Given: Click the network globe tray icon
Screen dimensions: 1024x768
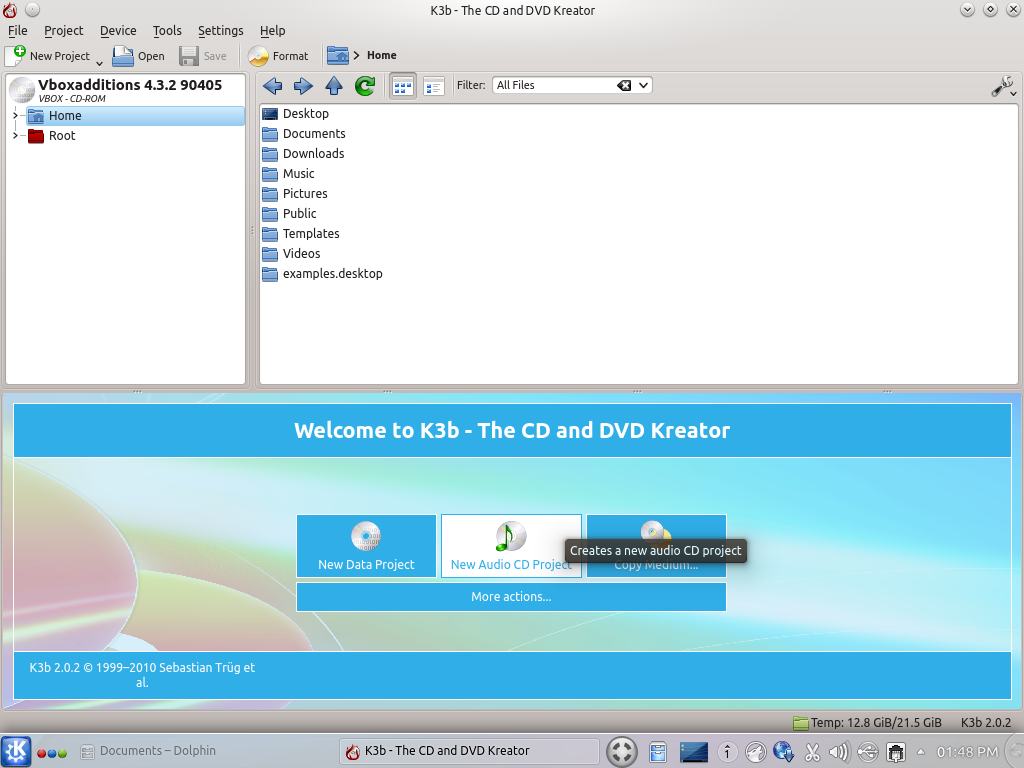Looking at the screenshot, I should (783, 752).
